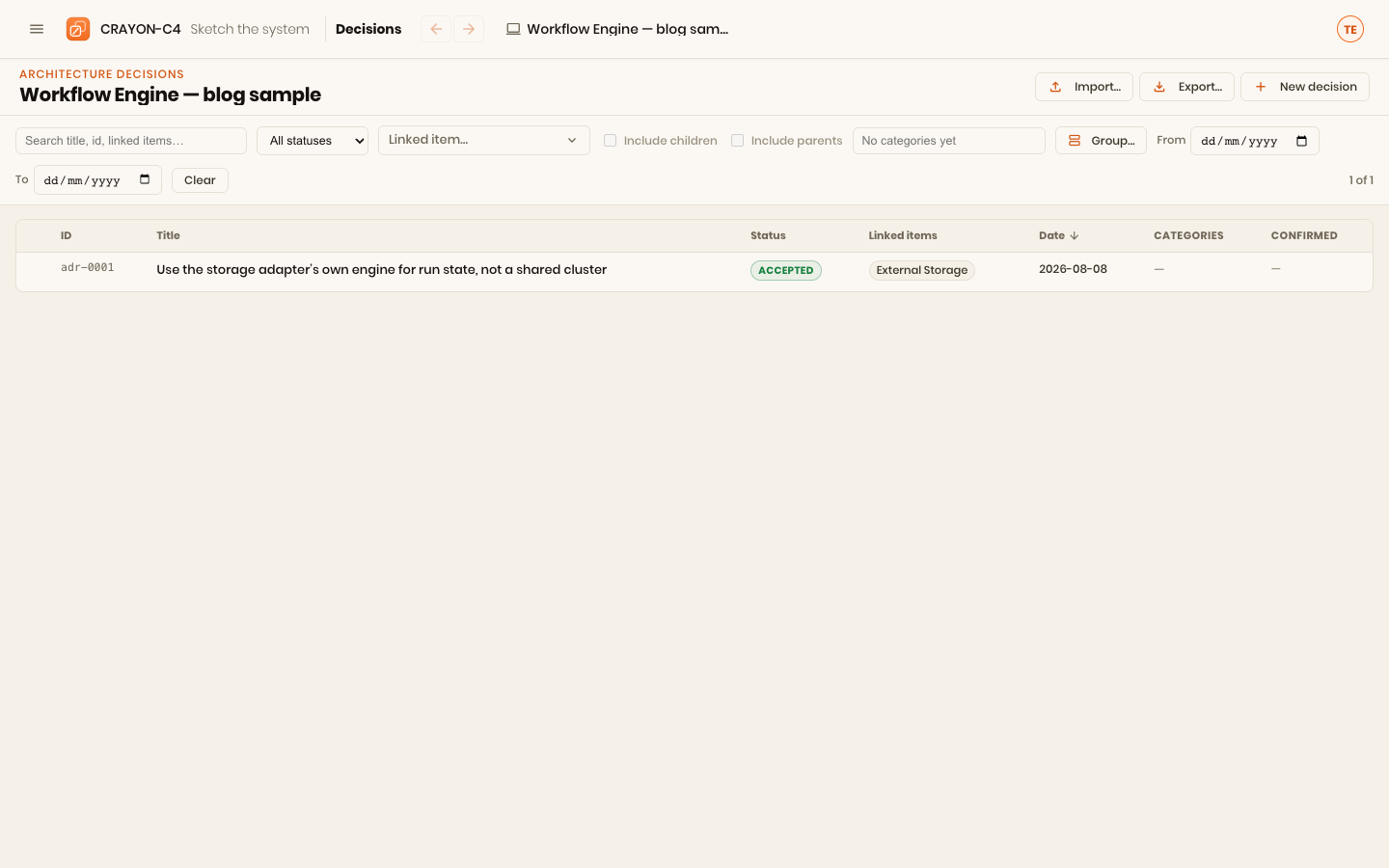This screenshot has width=1389, height=868.
Task: Open the storage adapter decision title
Action: [x=381, y=270]
